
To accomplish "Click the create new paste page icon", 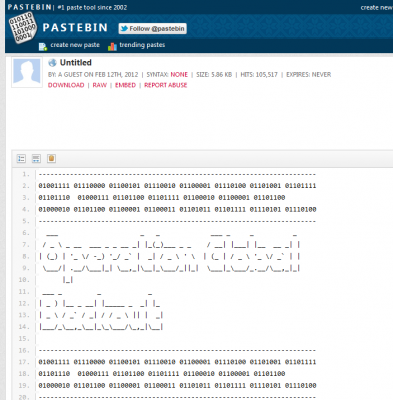I will (x=43, y=46).
